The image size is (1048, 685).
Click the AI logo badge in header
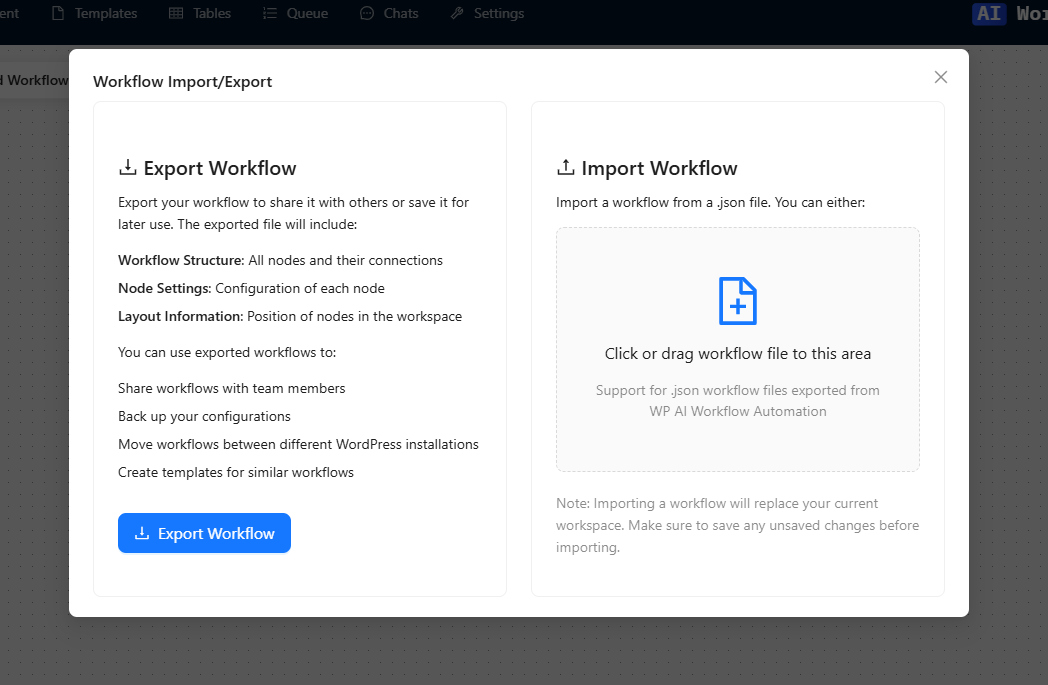(989, 13)
